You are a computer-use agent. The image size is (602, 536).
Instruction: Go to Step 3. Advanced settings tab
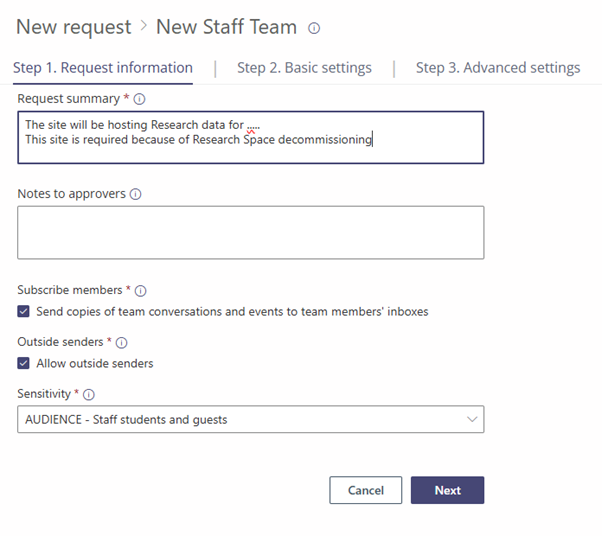point(497,68)
